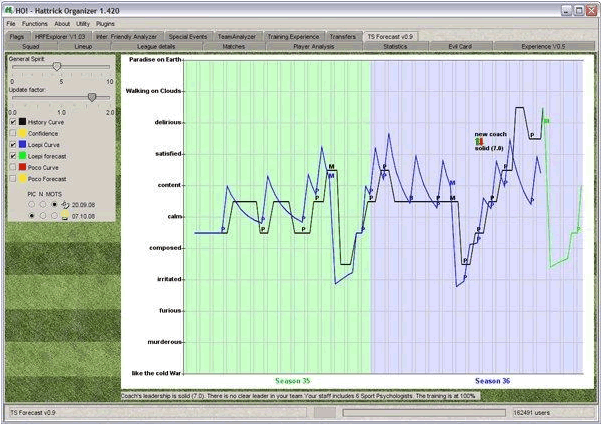Open the Plugins menu

[106, 23]
